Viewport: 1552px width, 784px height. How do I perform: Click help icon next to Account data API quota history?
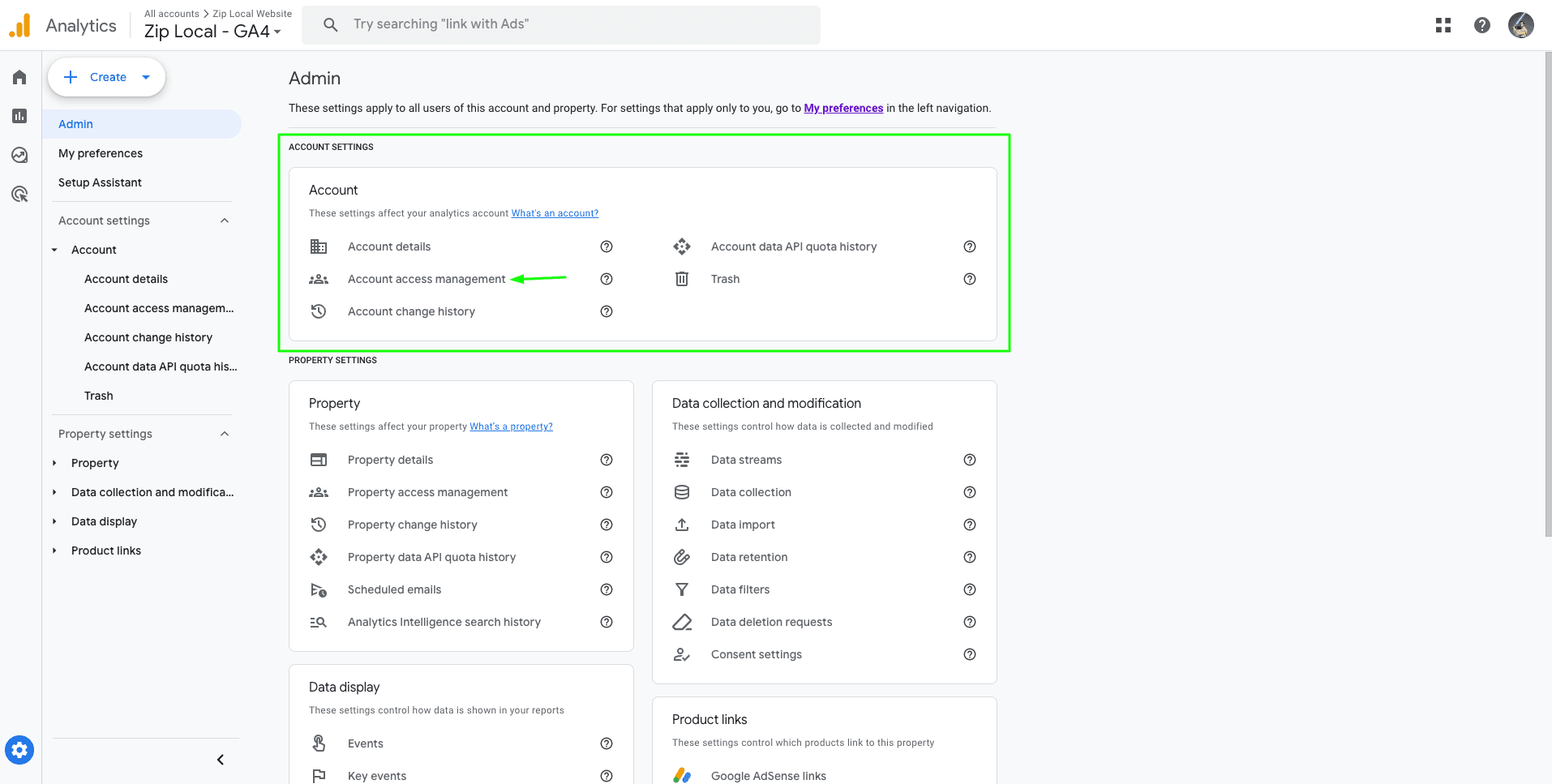tap(970, 246)
